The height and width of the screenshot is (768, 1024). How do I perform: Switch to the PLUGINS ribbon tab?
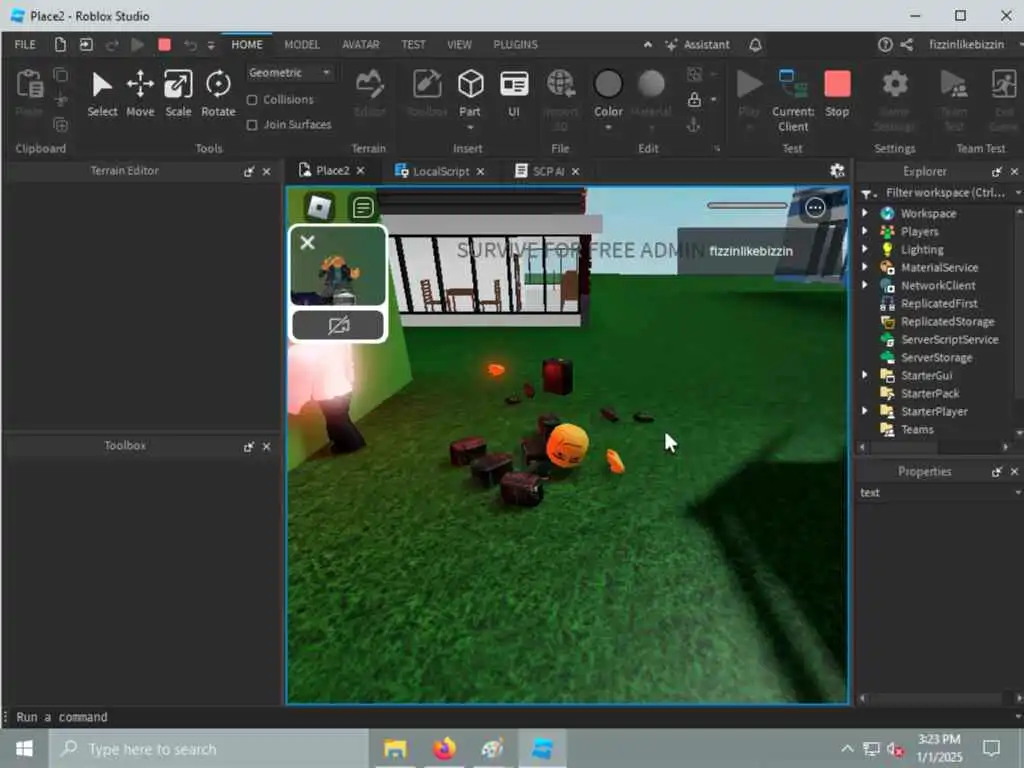point(515,44)
